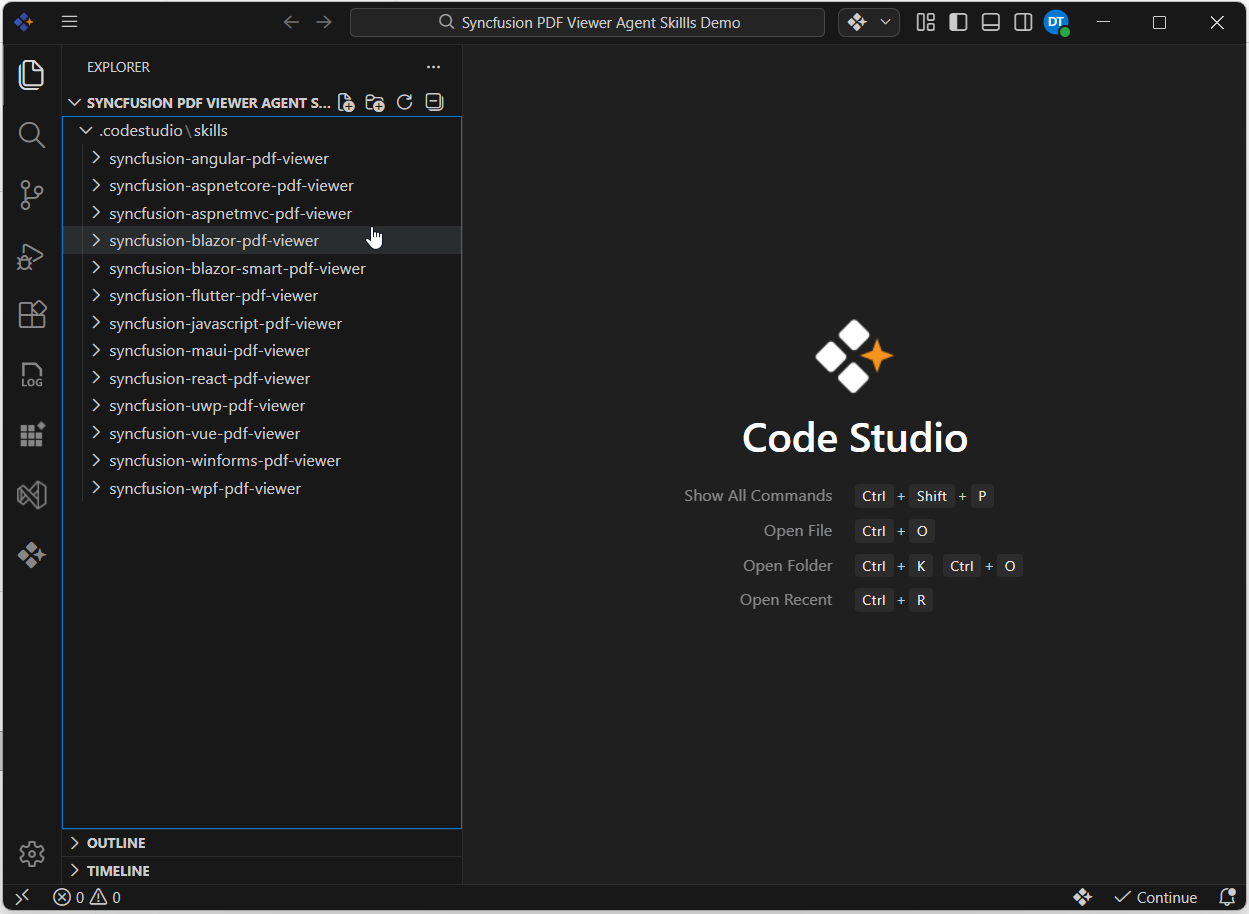Open the remote window indicator in status bar
1249x914 pixels.
[x=22, y=897]
